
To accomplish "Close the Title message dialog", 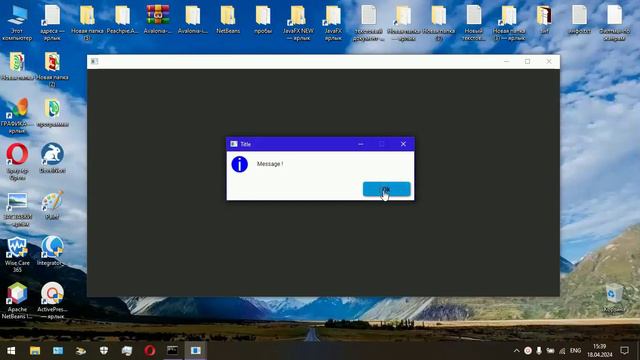I will click(x=403, y=144).
